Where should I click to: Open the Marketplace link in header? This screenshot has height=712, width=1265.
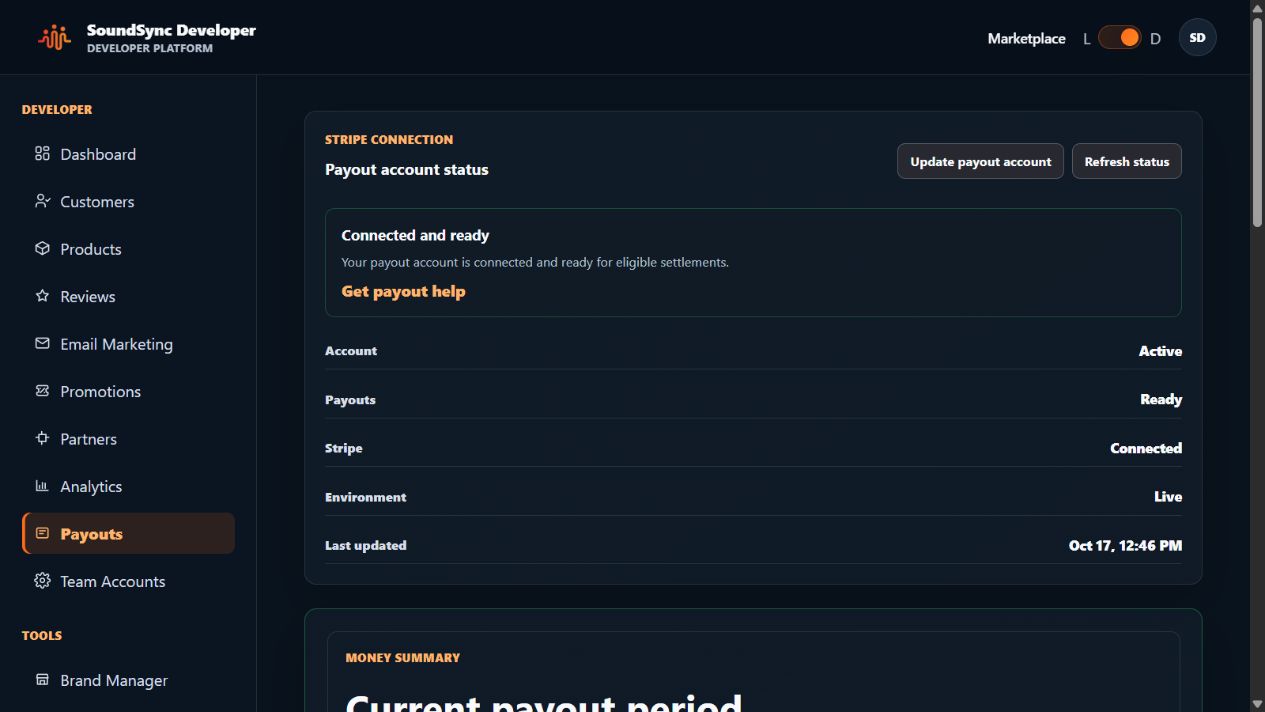(x=1026, y=38)
